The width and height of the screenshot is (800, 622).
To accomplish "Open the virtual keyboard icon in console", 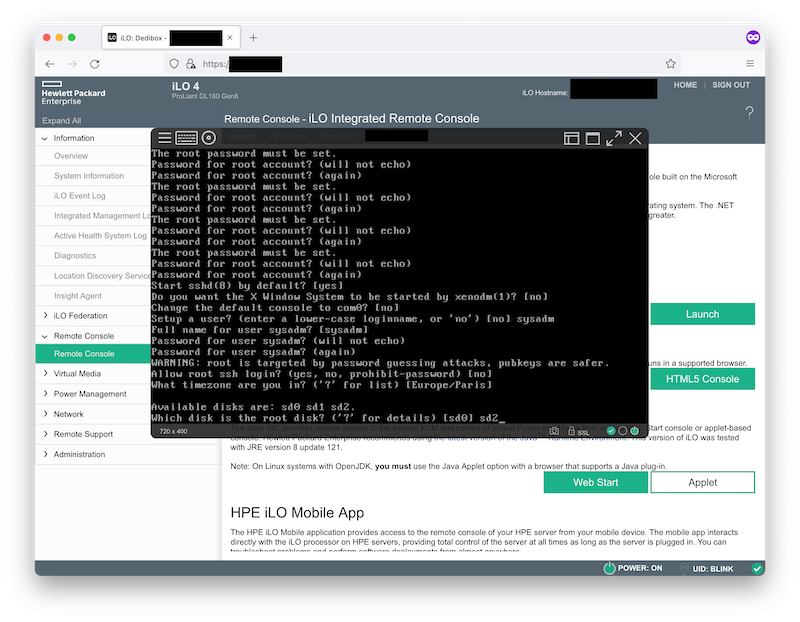I will coord(186,138).
